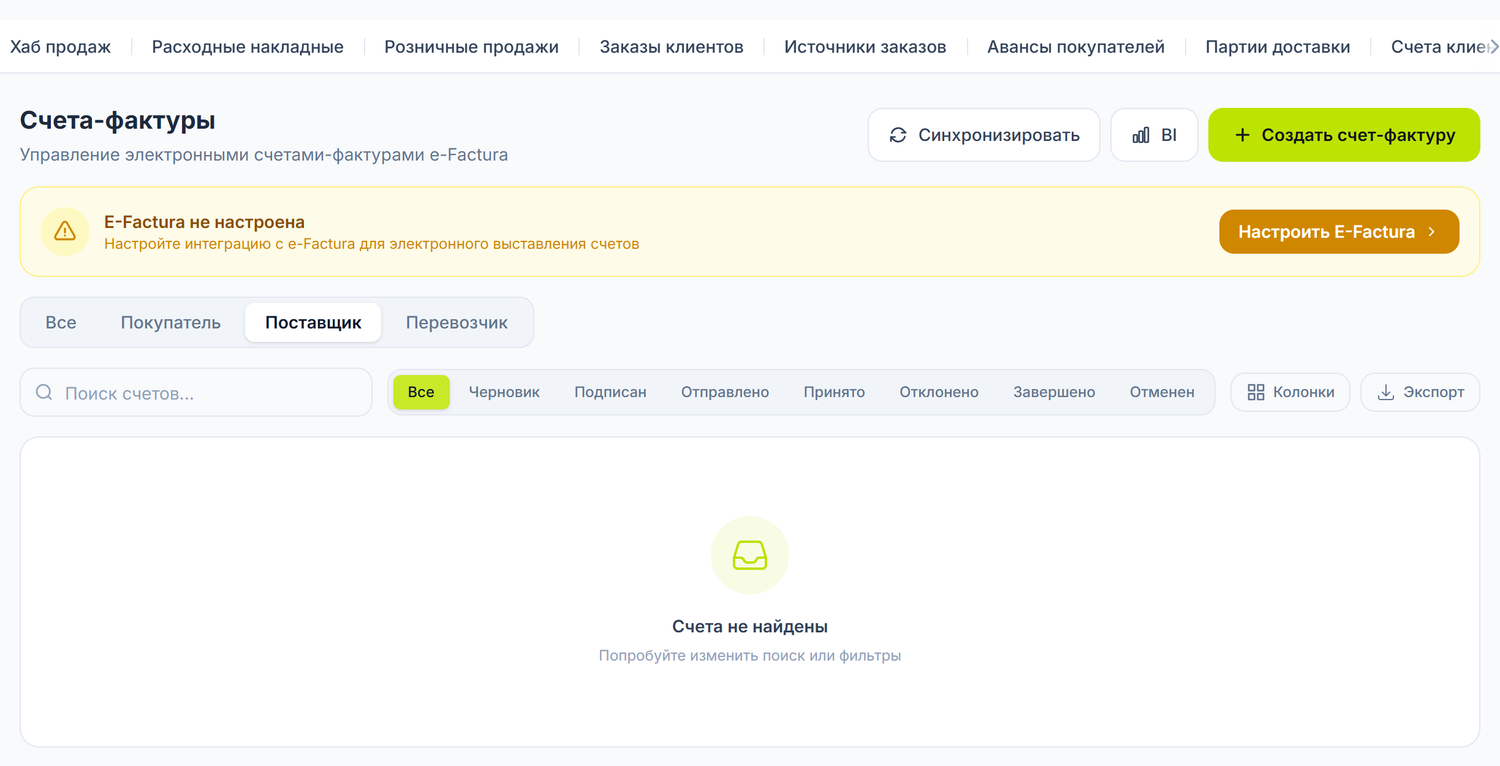Screen dimensions: 1500x766
Task: Click Настроить E-Factura button
Action: (1339, 232)
